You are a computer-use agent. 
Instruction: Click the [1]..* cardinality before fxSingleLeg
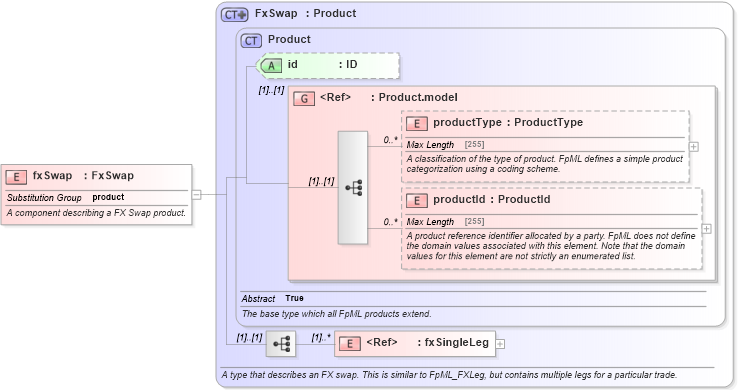321,337
